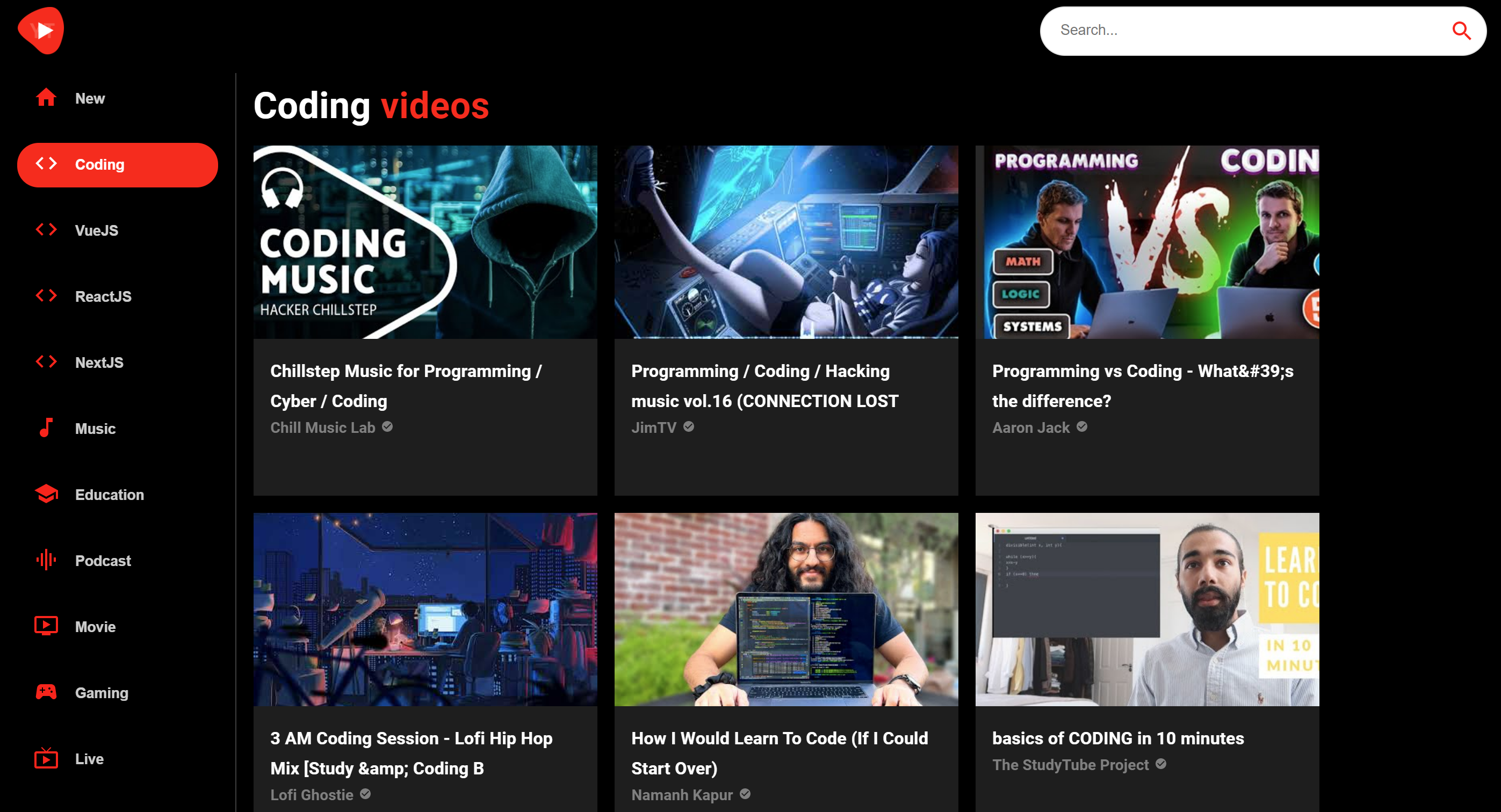Viewport: 1501px width, 812px height.
Task: Switch to the ReactJS category
Action: point(103,296)
